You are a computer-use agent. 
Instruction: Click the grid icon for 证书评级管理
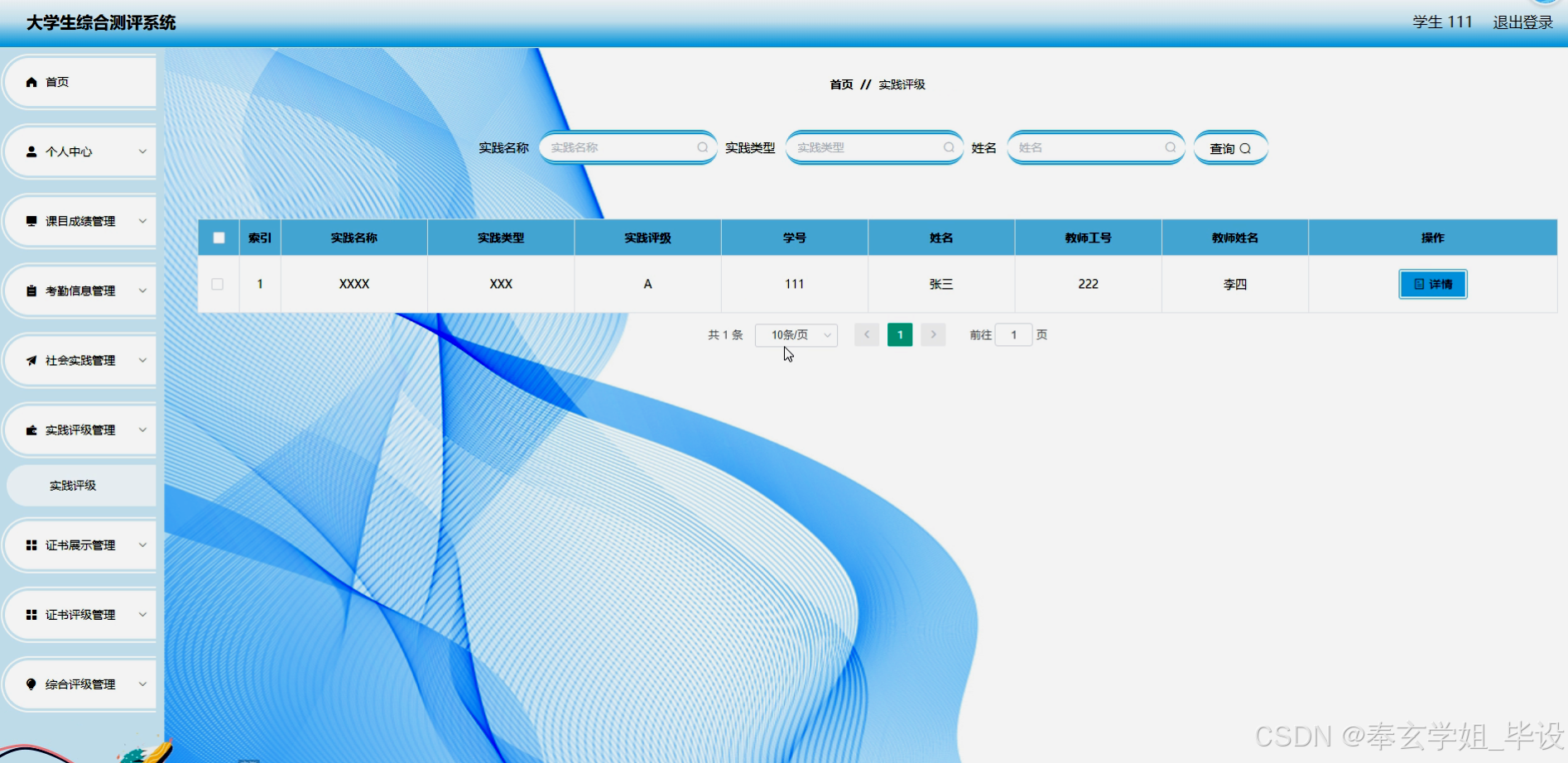(x=31, y=615)
